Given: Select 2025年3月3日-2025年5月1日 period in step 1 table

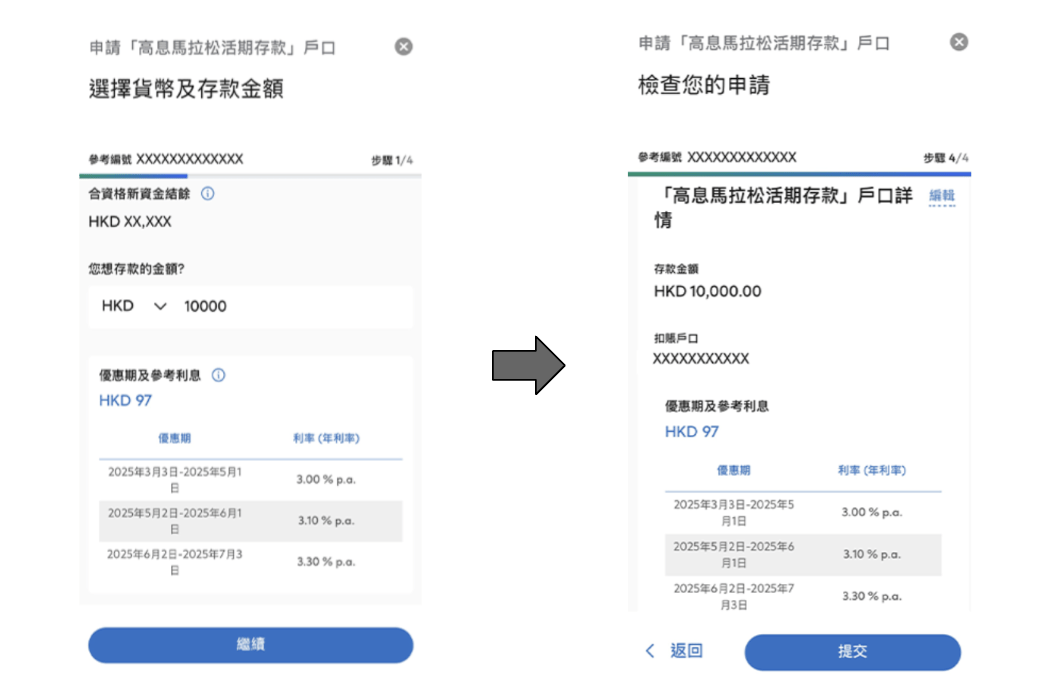Looking at the screenshot, I should [x=175, y=479].
